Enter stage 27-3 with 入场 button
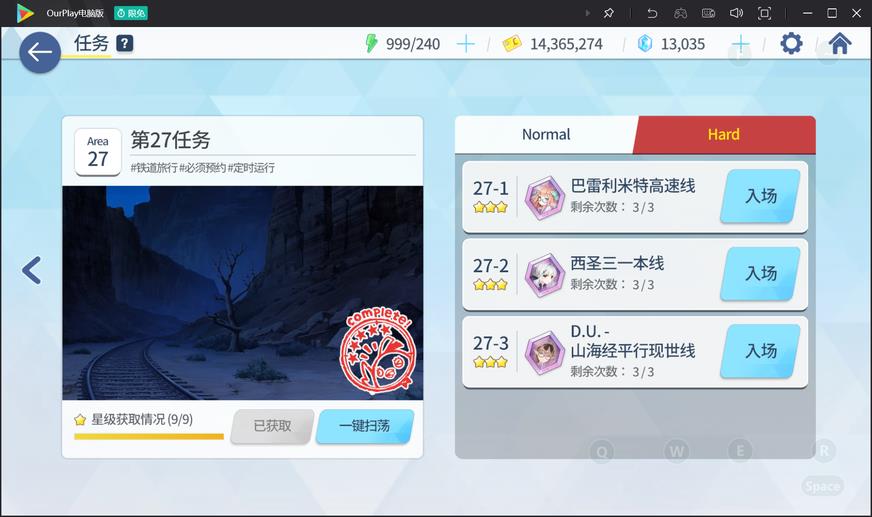The height and width of the screenshot is (517, 872). click(x=760, y=351)
